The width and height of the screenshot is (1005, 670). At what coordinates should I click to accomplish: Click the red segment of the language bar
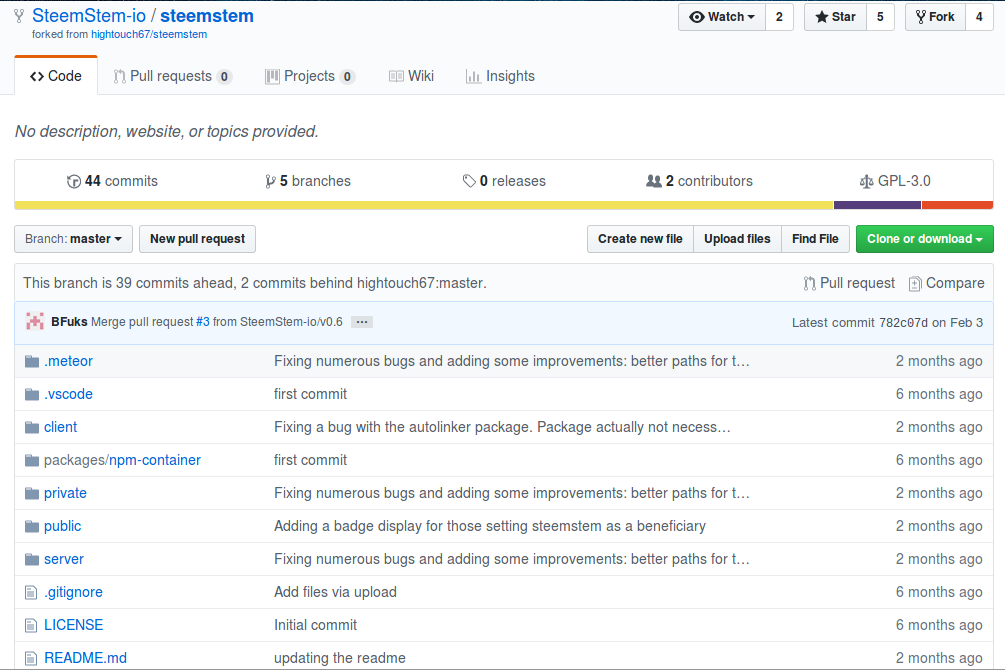pyautogui.click(x=958, y=205)
